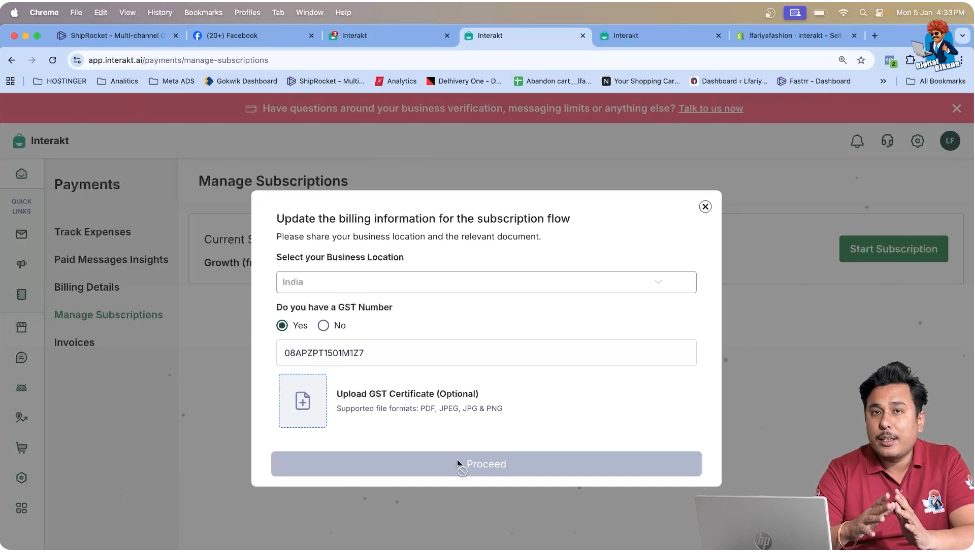
Task: Open Billing Details page
Action: pos(86,287)
